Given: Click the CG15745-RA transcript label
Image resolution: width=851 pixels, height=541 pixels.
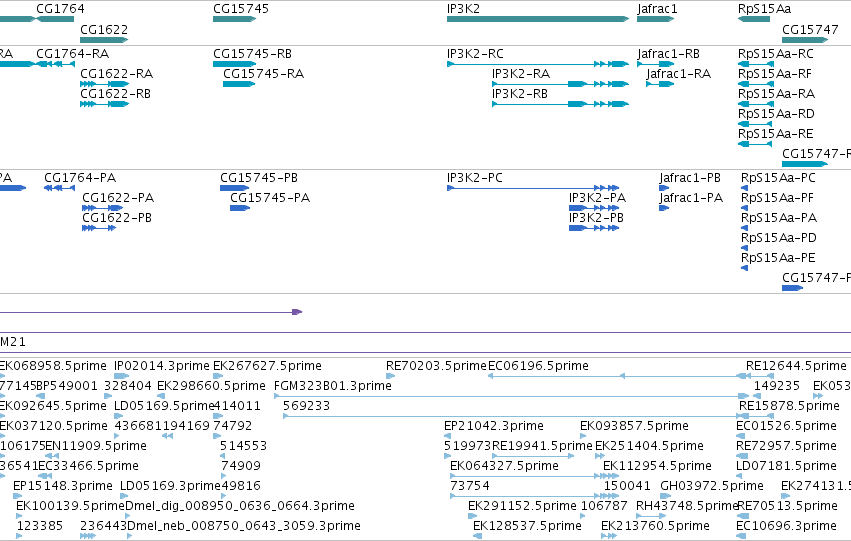Looking at the screenshot, I should coord(264,74).
